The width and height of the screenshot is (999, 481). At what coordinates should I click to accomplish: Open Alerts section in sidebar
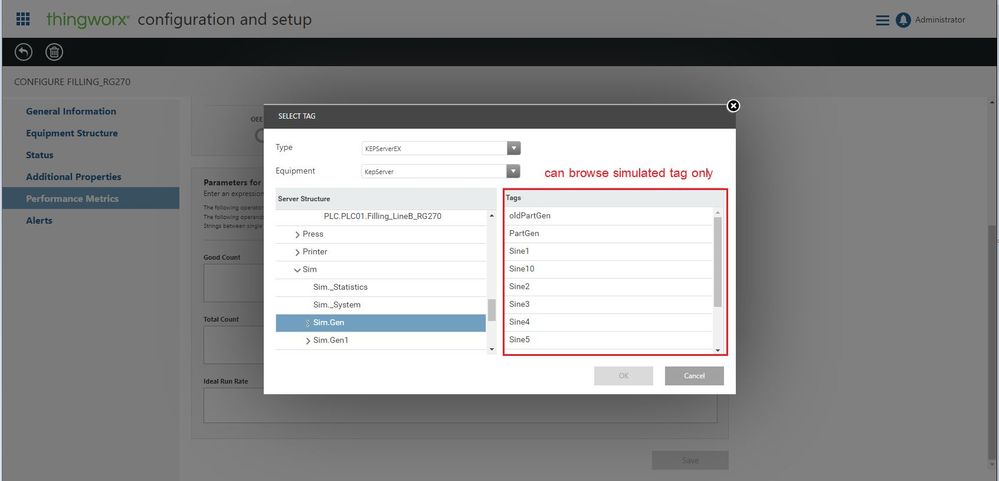pyautogui.click(x=39, y=220)
